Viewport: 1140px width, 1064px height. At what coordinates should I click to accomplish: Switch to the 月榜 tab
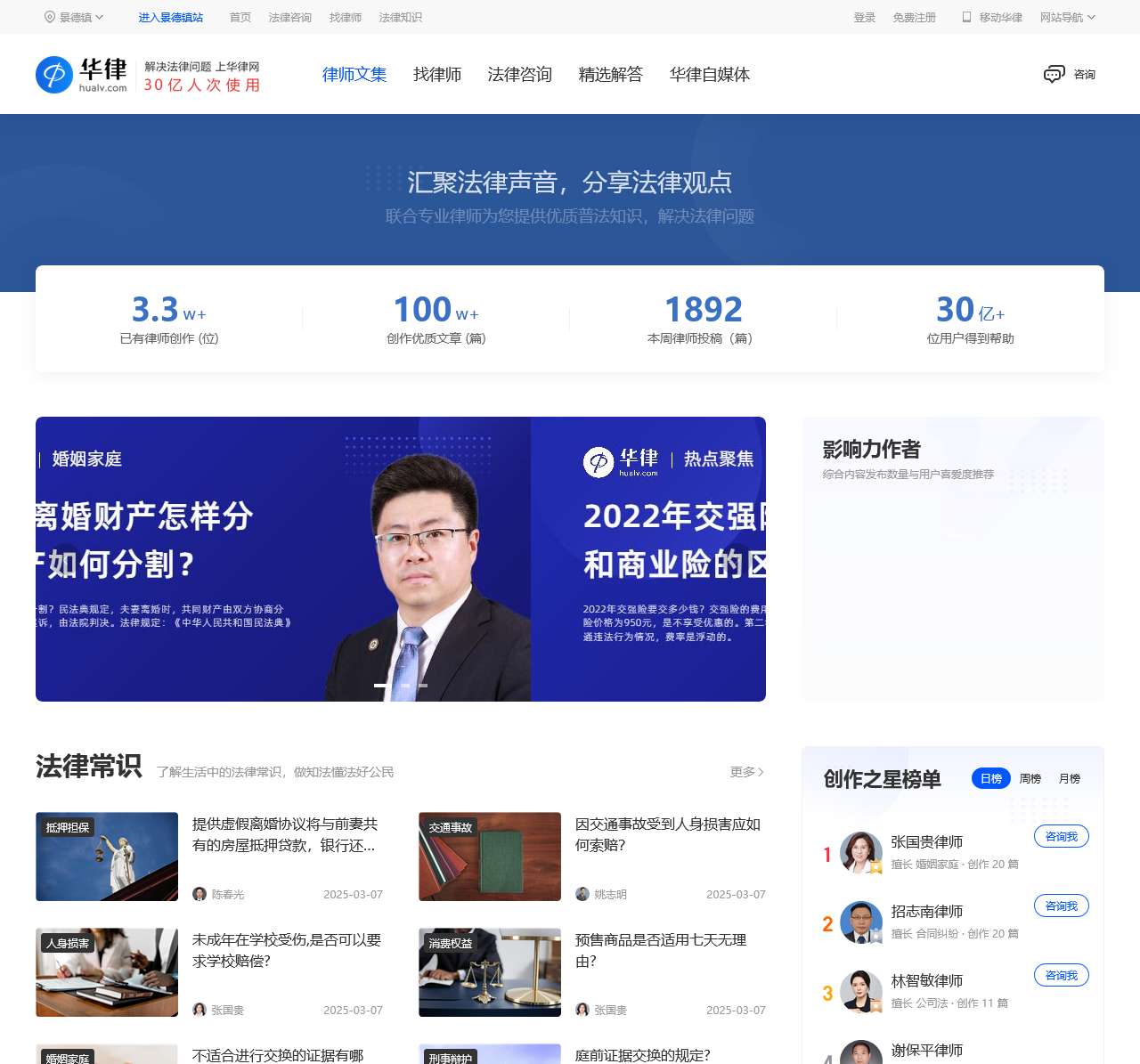1070,778
